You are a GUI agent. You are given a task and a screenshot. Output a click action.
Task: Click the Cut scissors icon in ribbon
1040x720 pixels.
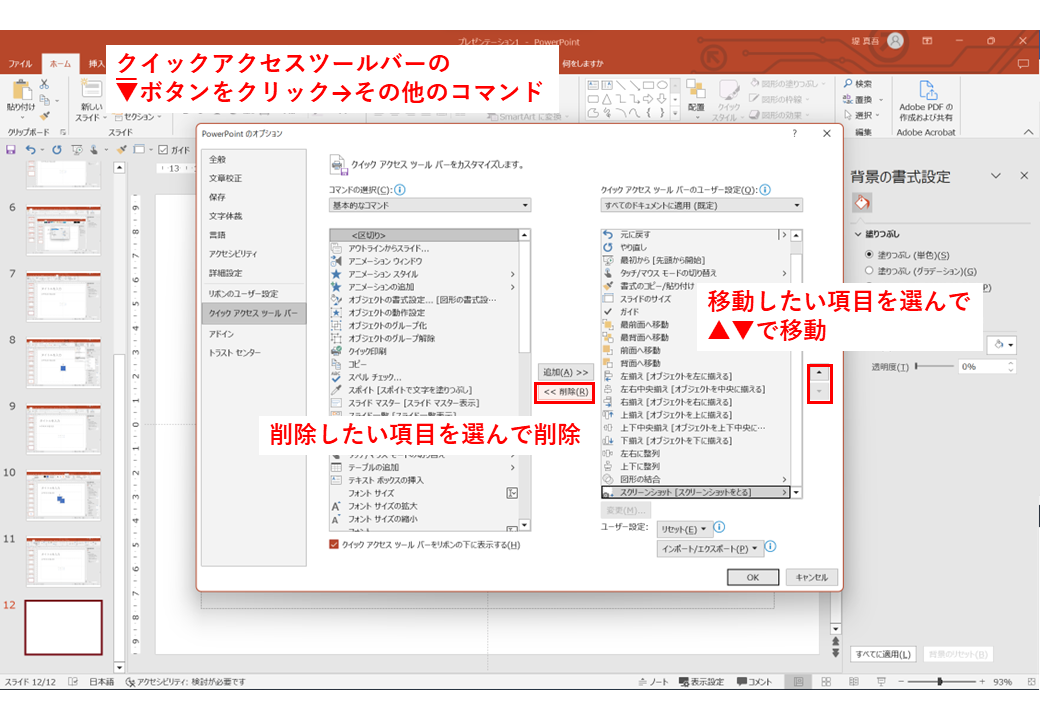click(x=44, y=84)
